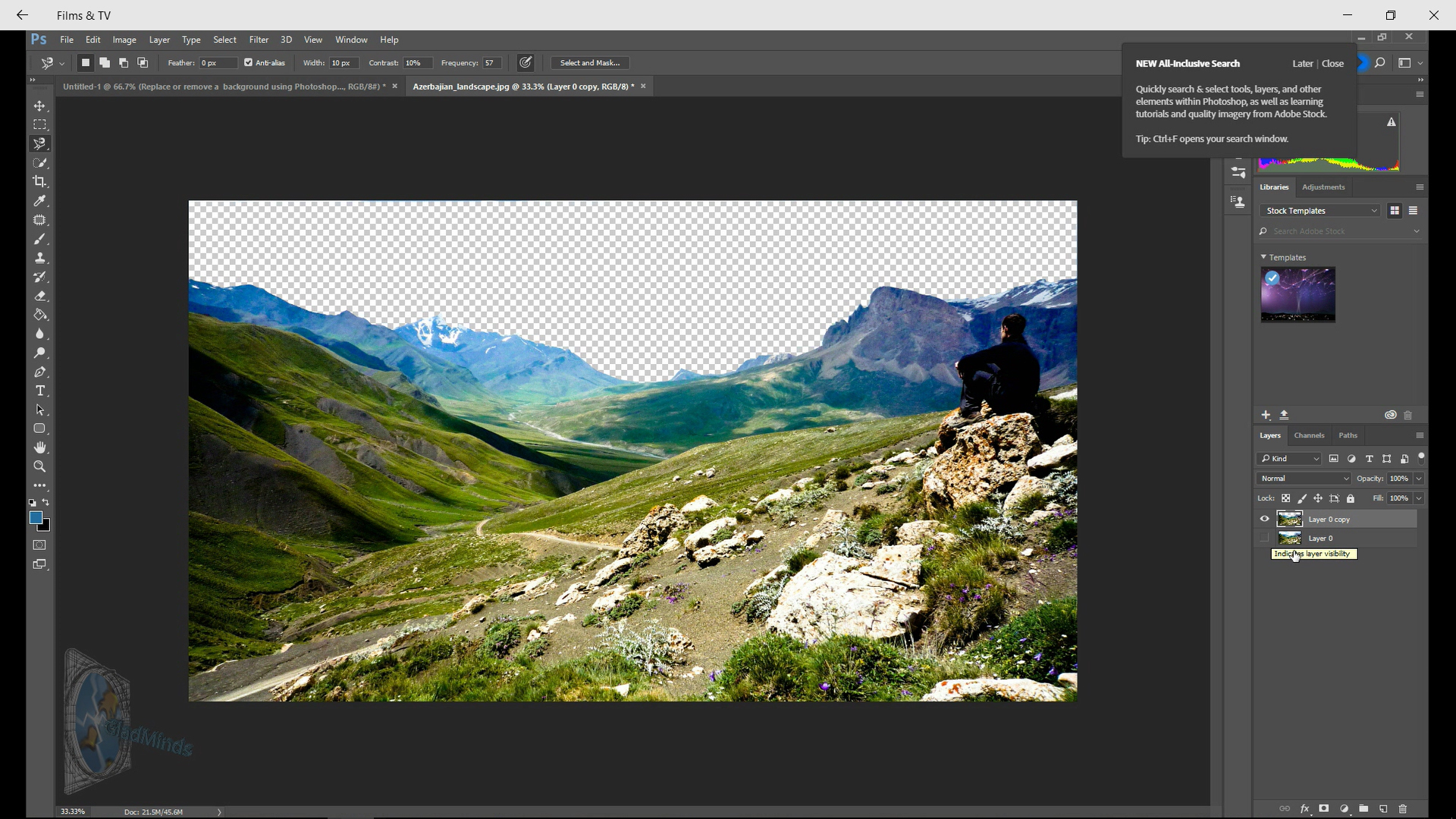The image size is (1456, 819).
Task: Open the Image menu
Action: [x=124, y=39]
